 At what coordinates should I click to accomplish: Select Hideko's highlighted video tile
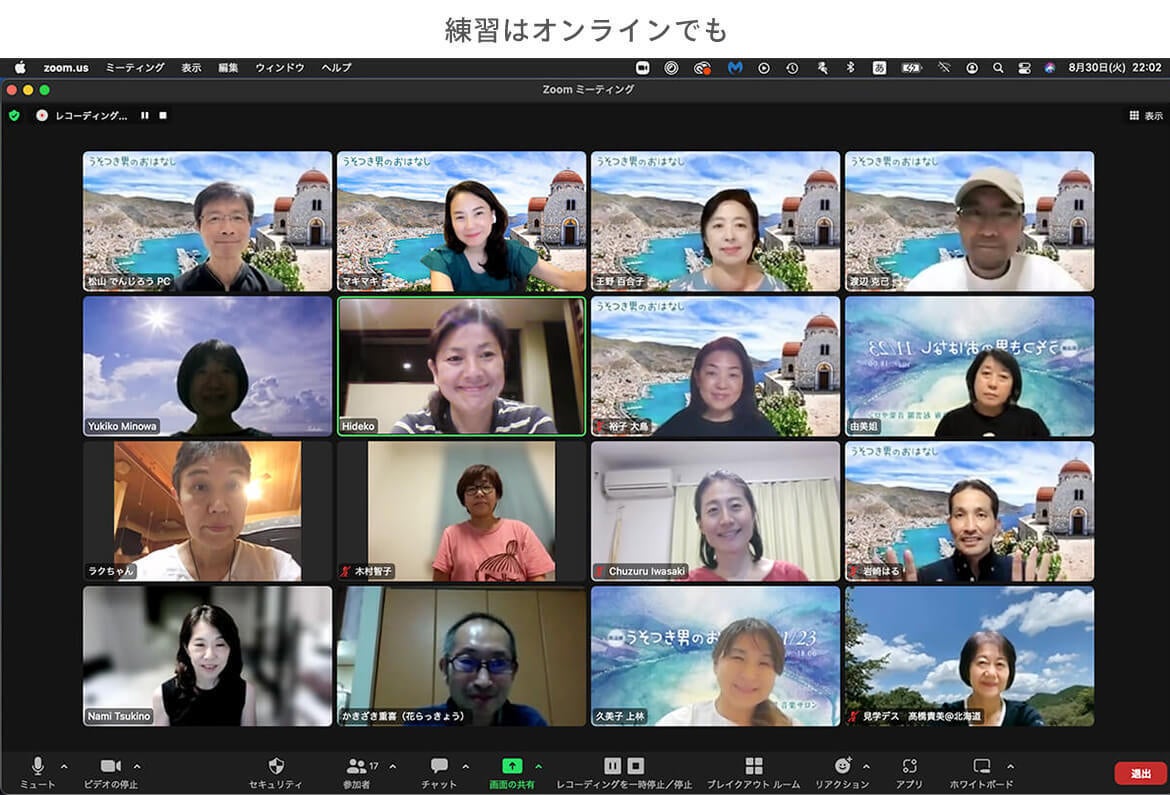tap(461, 366)
